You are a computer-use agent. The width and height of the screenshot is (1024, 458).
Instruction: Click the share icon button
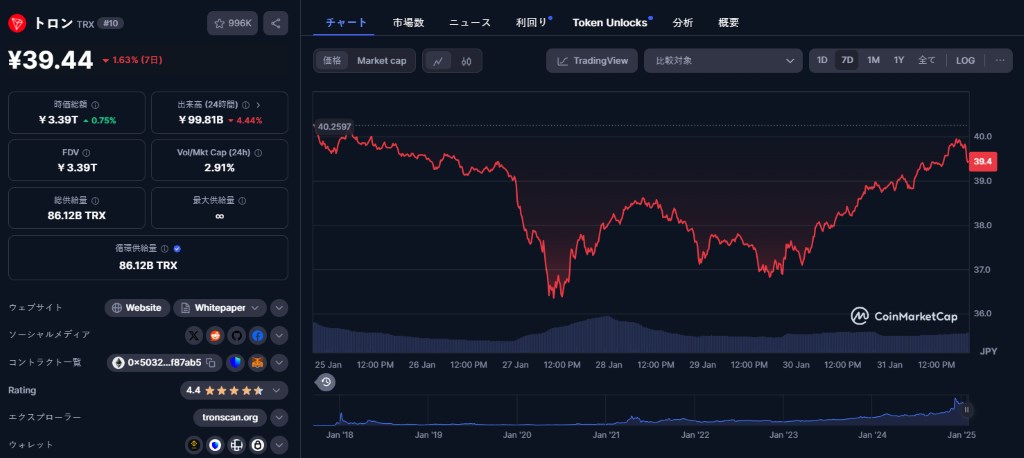[x=275, y=23]
